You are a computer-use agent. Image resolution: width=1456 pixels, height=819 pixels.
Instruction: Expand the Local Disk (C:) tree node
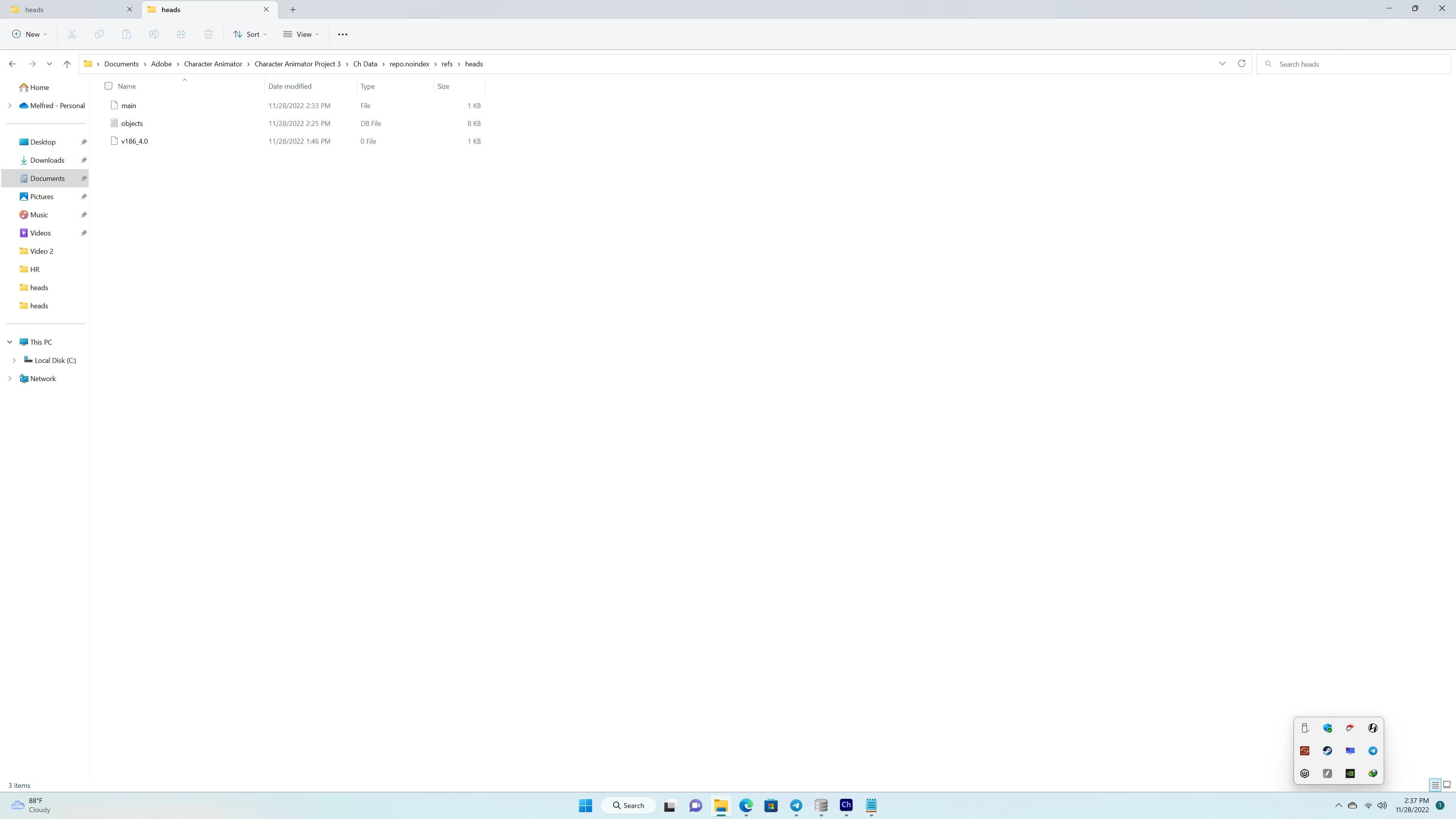pyautogui.click(x=14, y=360)
